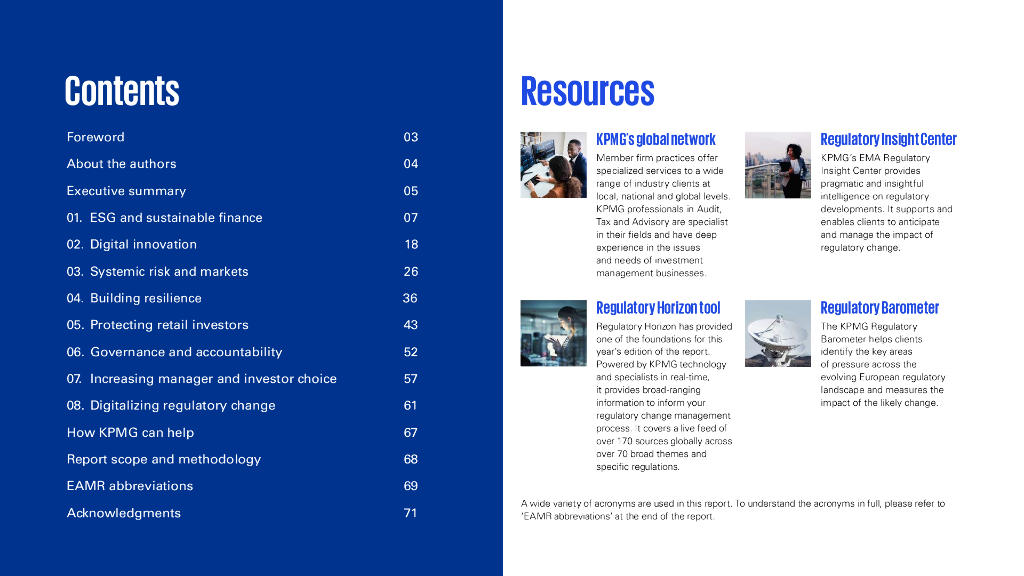The image size is (1024, 576).
Task: Click the Contents title
Action: coord(122,91)
